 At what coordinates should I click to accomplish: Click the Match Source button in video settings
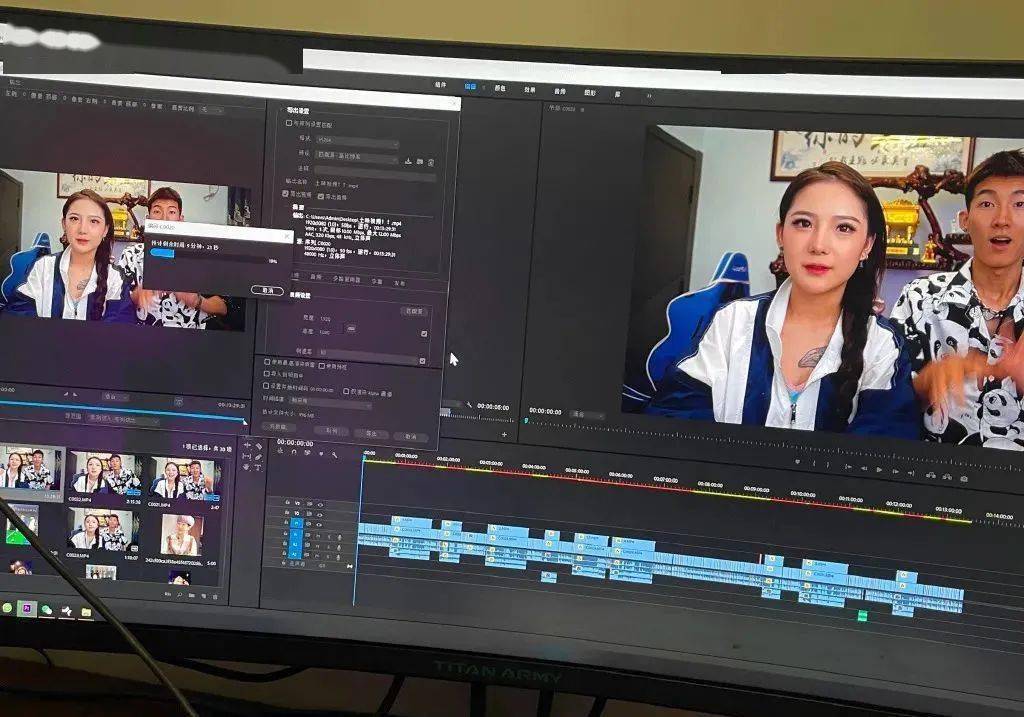(x=414, y=311)
